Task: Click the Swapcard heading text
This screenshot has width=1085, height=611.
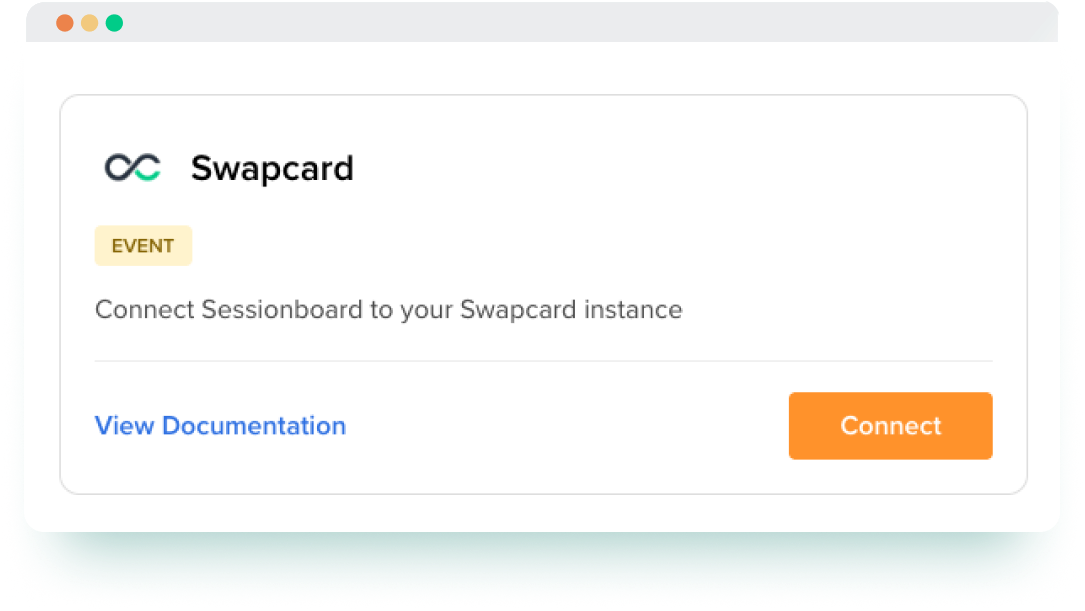Action: tap(272, 168)
